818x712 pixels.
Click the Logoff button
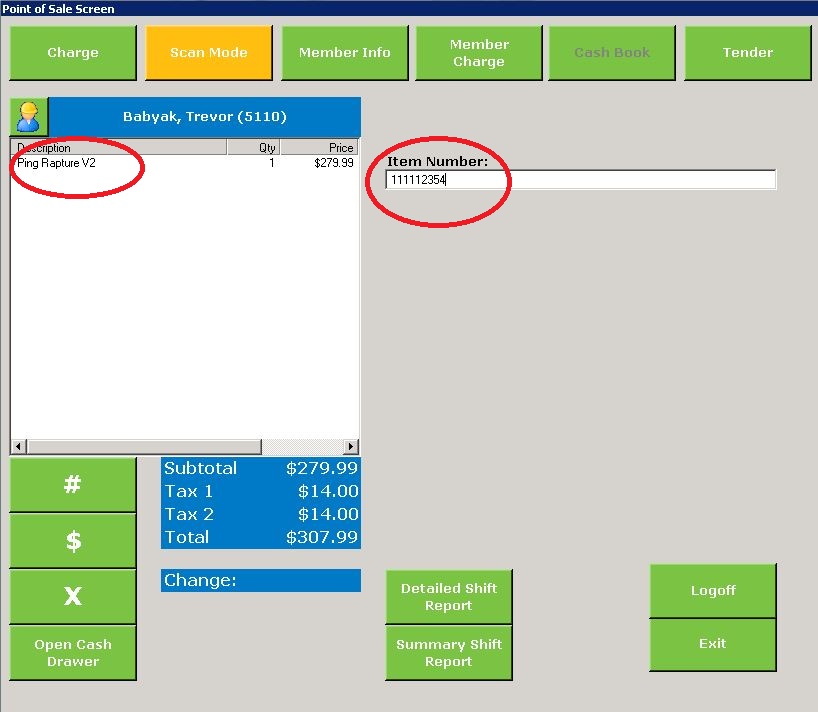coord(713,590)
